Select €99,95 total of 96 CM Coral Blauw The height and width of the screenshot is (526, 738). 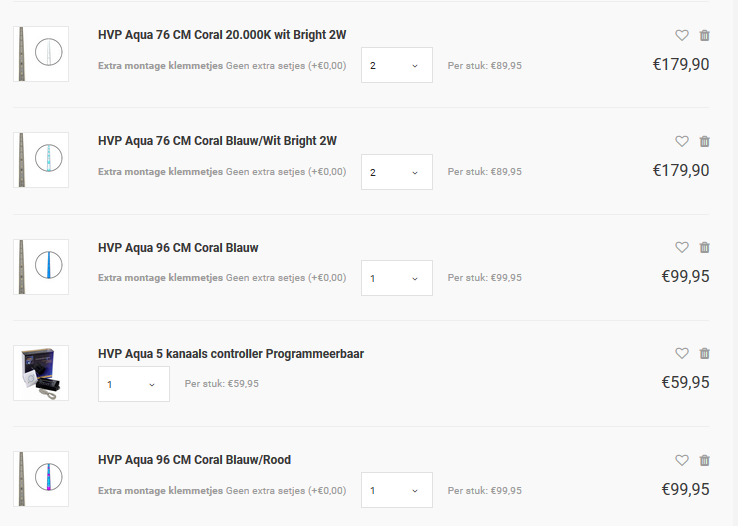[x=685, y=276]
